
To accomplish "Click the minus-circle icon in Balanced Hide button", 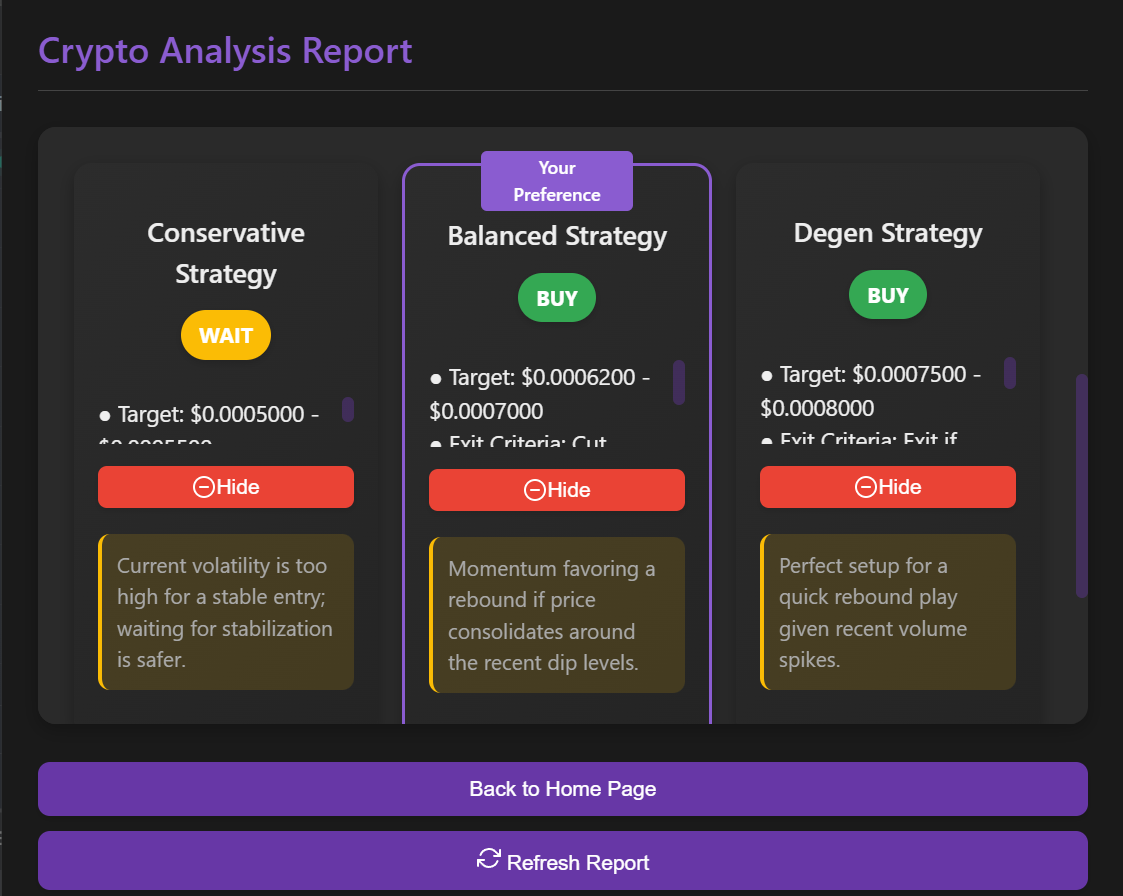I will point(534,490).
